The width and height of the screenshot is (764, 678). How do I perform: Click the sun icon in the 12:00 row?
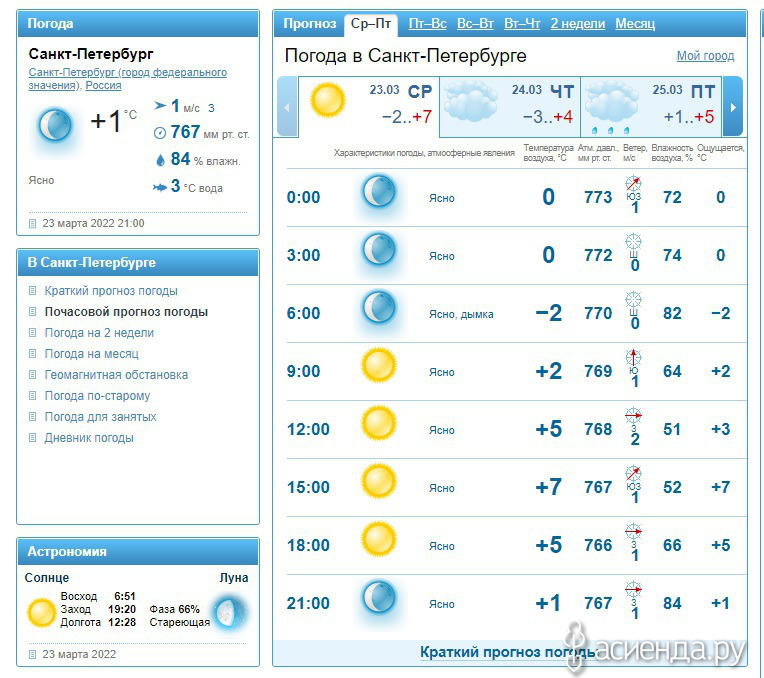379,424
